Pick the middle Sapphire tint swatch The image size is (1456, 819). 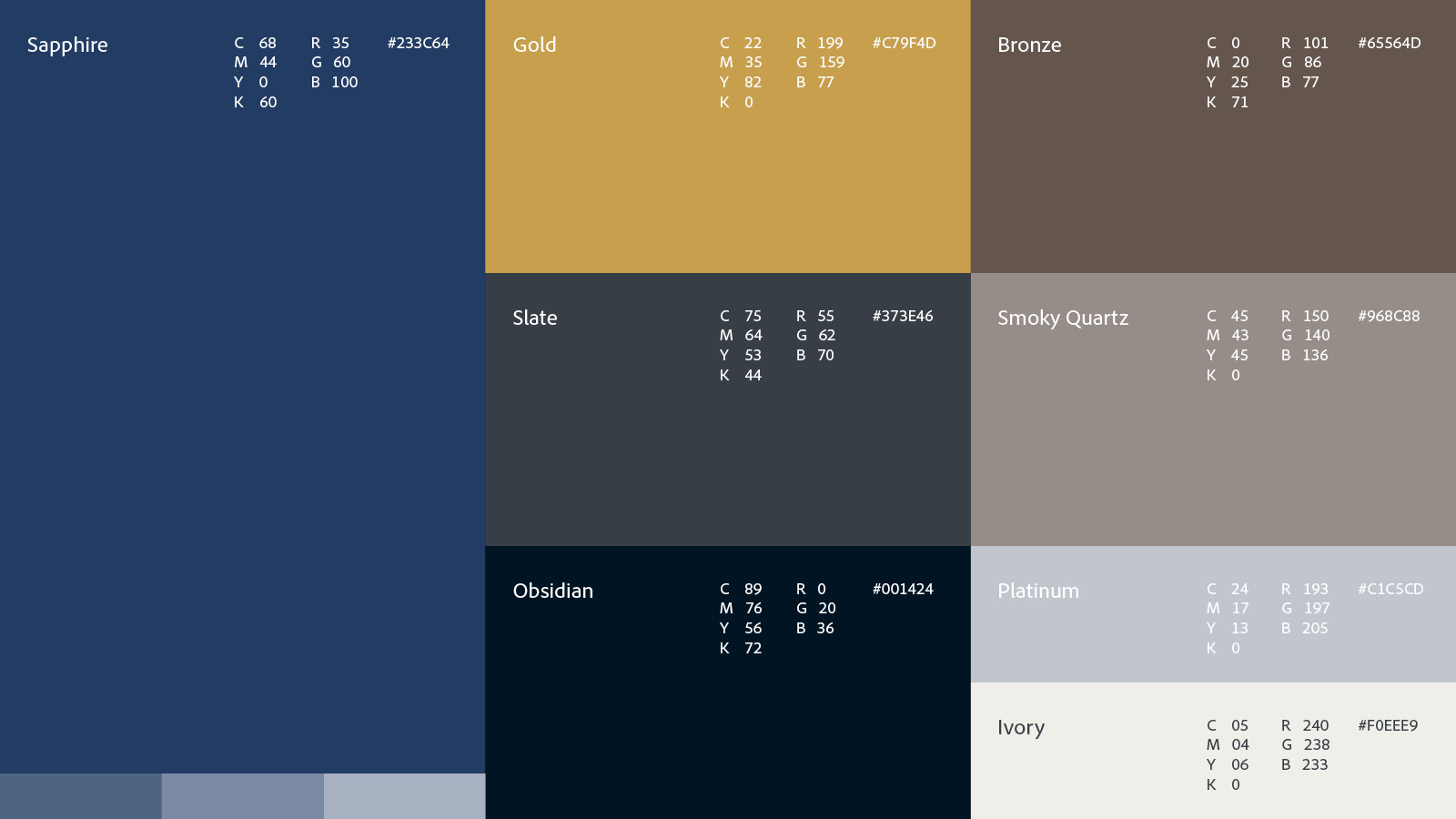[x=243, y=796]
